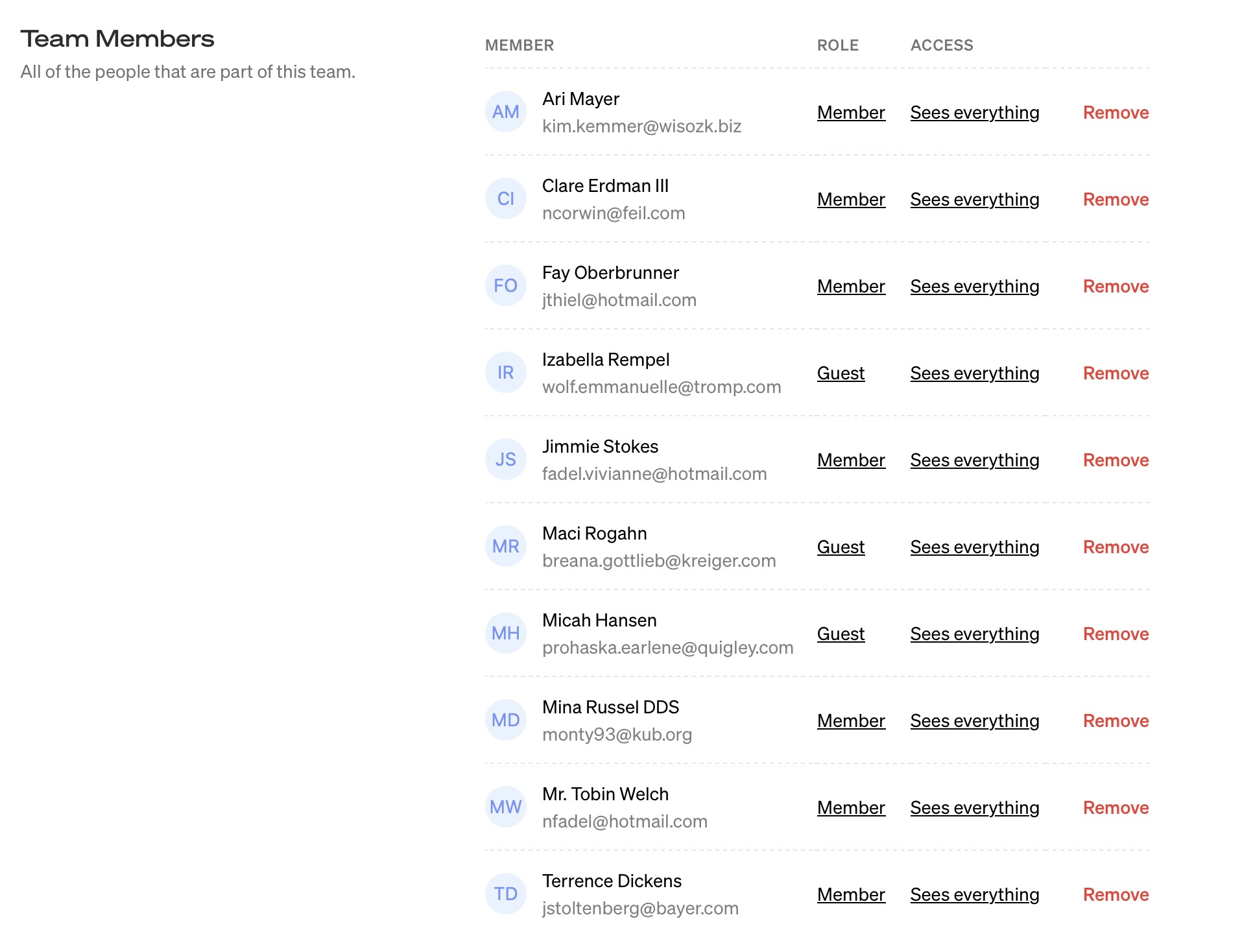
Task: Change Mr. Tobin Welch's Member role
Action: (851, 807)
